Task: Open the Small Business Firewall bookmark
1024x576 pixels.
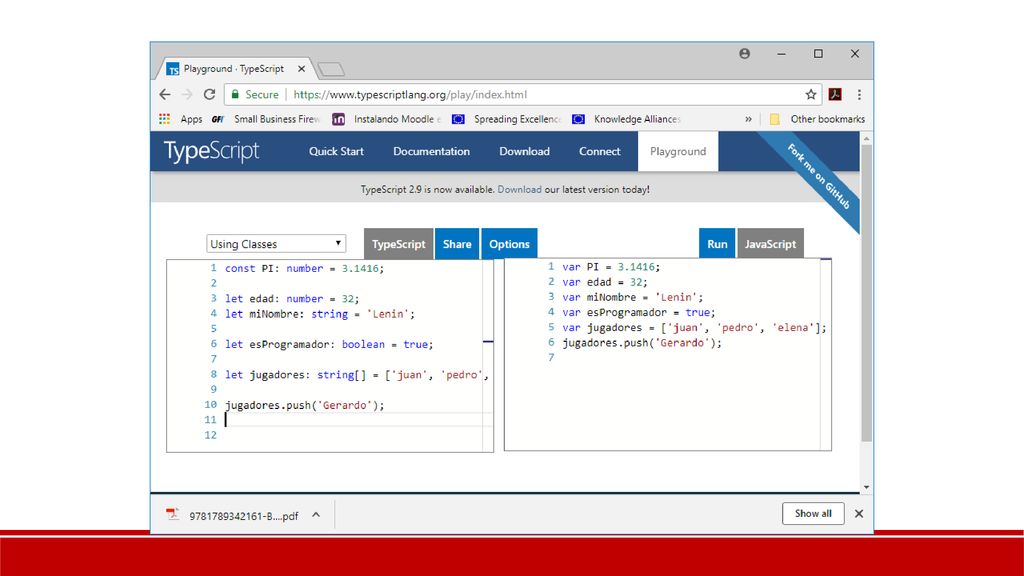Action: tap(266, 119)
